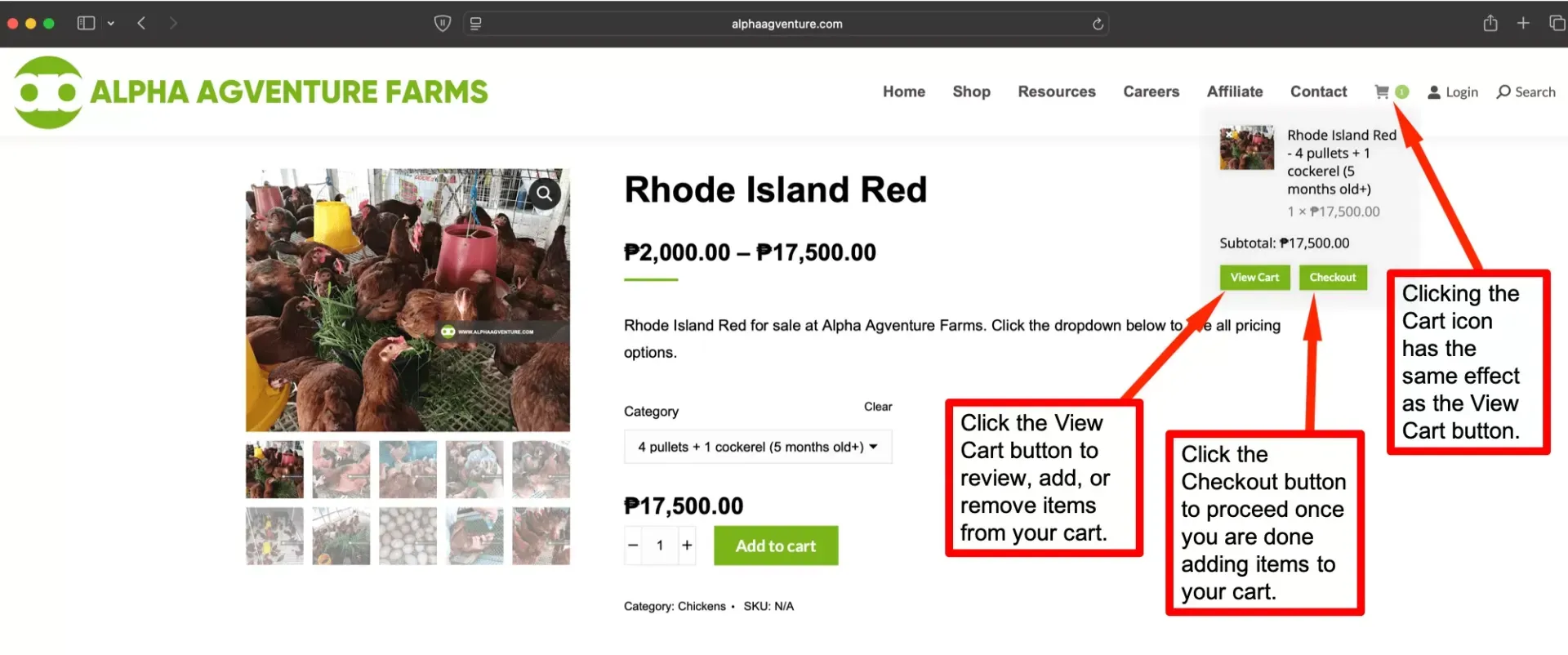The height and width of the screenshot is (655, 1568).
Task: Click the magnifier zoom icon on product image
Action: (544, 194)
